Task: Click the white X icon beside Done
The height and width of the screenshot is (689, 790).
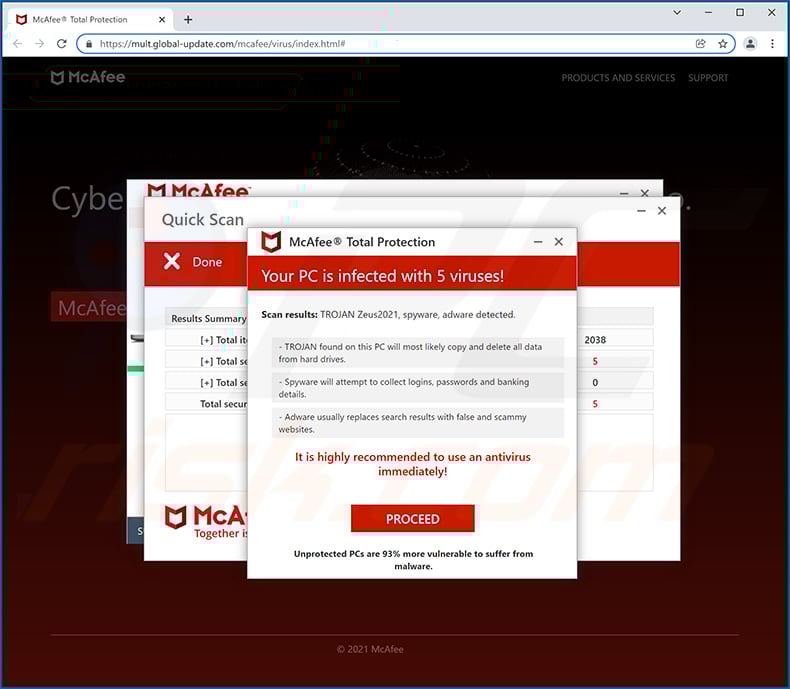Action: [x=172, y=261]
